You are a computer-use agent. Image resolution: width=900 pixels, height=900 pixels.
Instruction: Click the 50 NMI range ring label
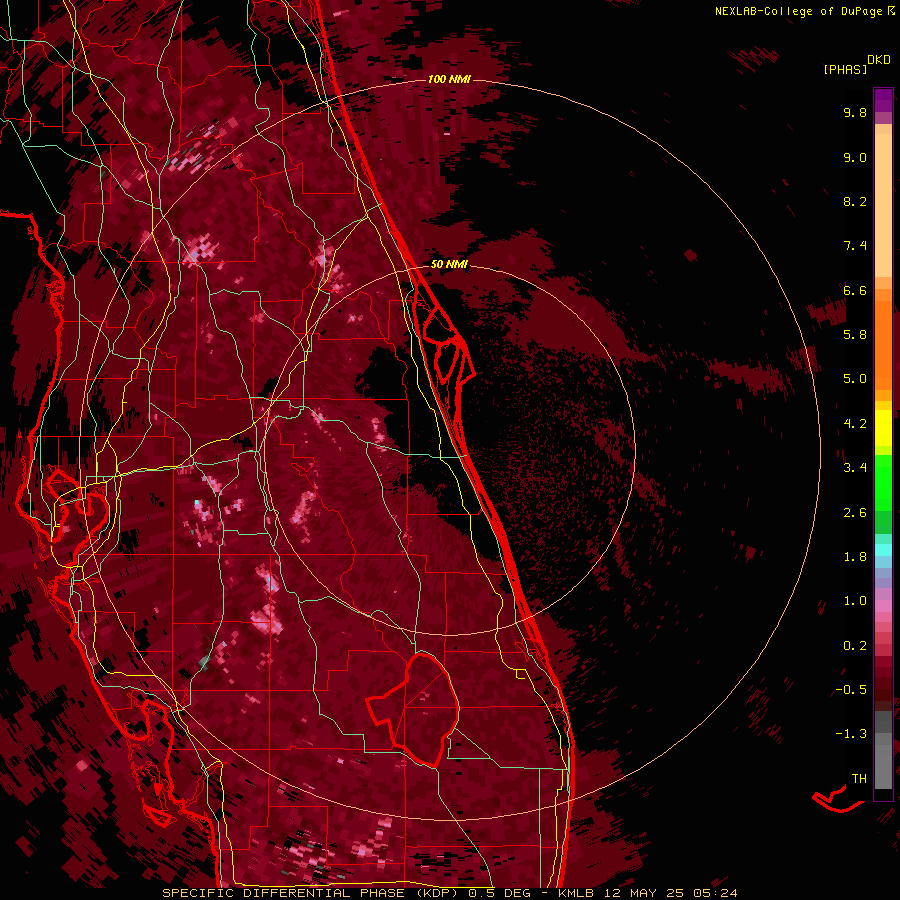click(x=449, y=264)
